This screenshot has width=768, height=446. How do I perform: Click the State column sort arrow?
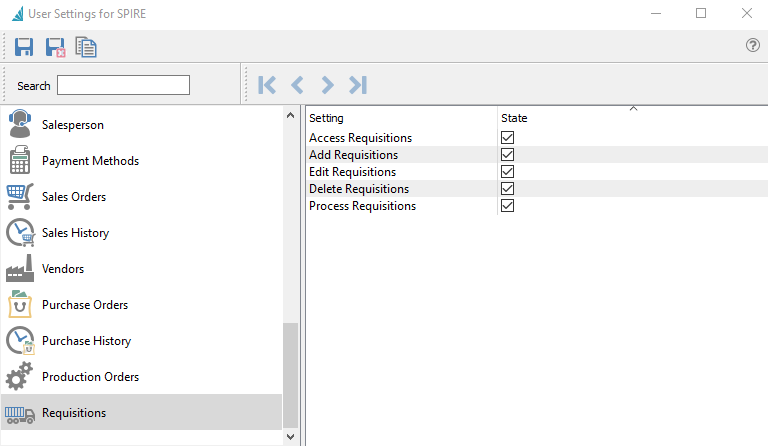point(633,108)
